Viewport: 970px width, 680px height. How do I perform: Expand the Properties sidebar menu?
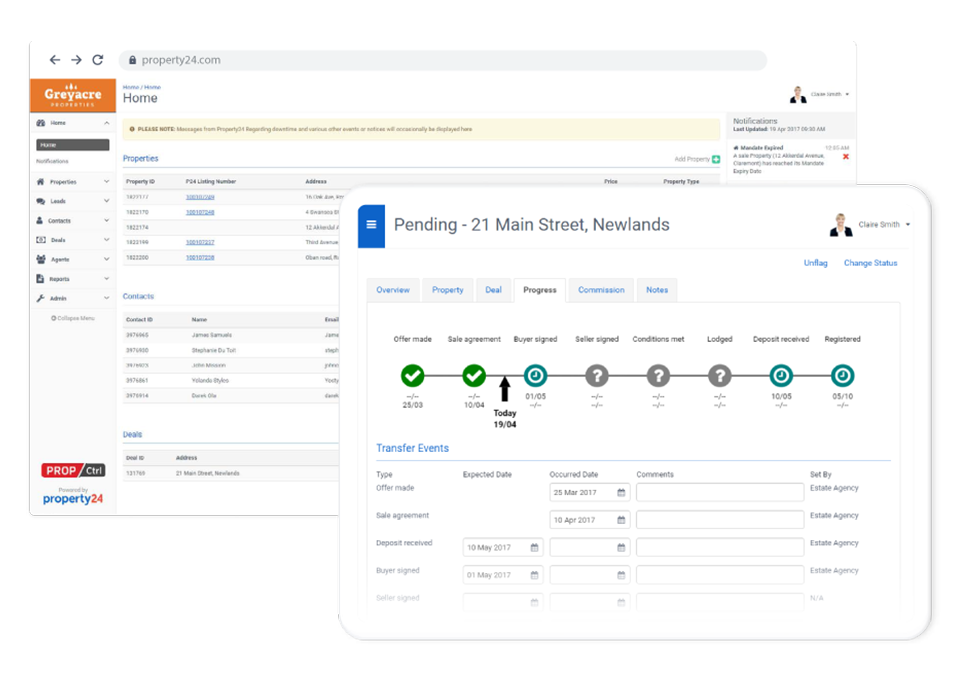(x=68, y=182)
